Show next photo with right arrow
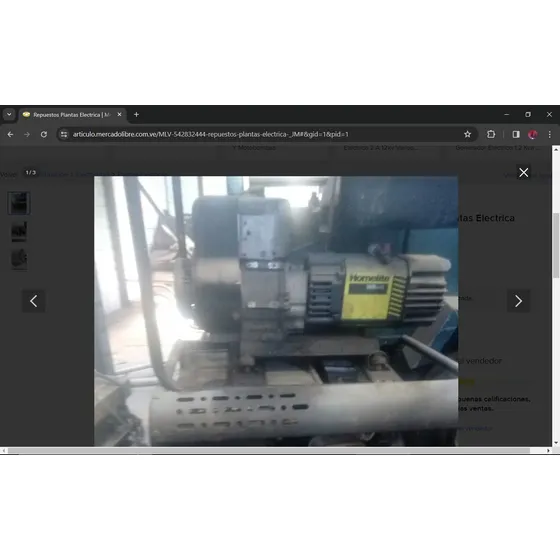This screenshot has height=560, width=560. [x=518, y=301]
